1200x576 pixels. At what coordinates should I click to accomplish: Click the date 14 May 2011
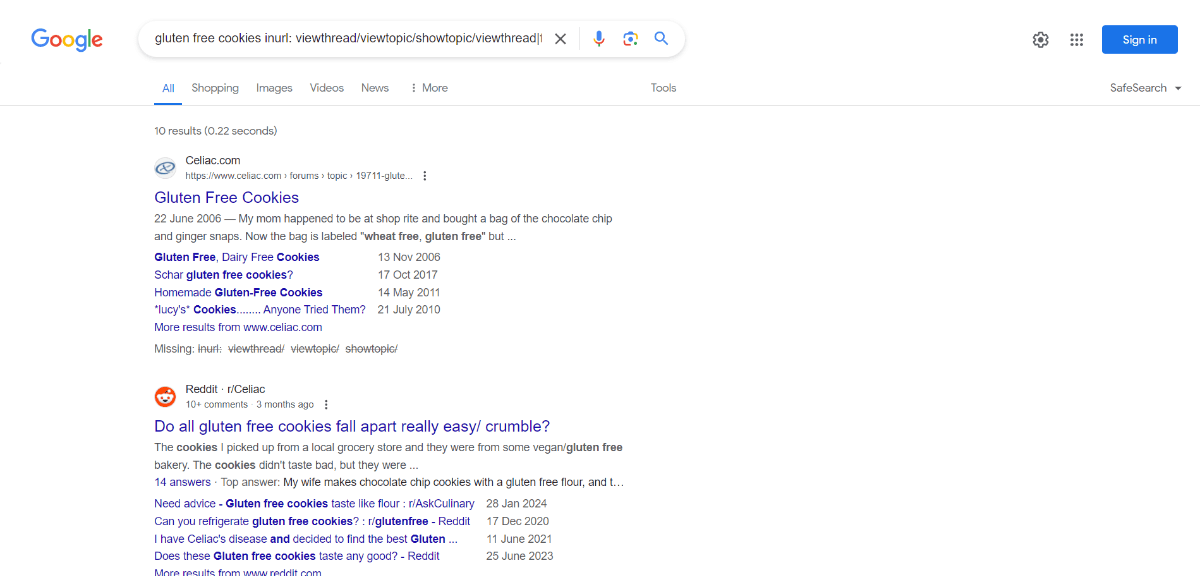[409, 292]
